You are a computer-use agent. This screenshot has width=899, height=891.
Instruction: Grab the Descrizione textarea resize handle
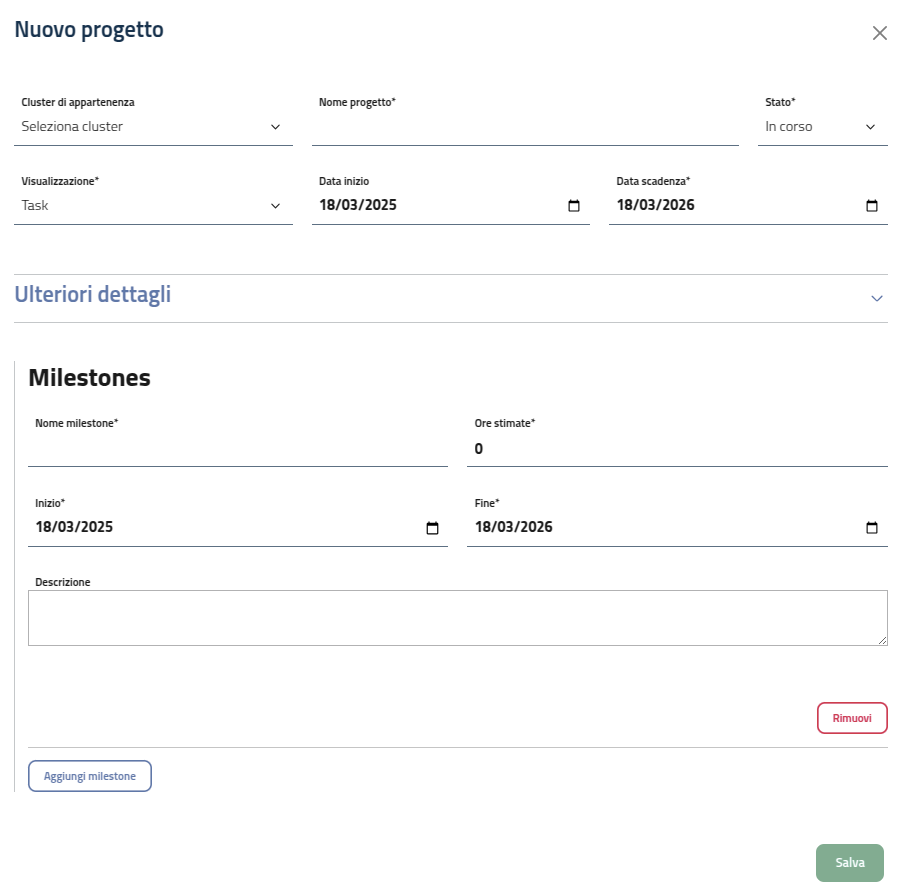(882, 640)
